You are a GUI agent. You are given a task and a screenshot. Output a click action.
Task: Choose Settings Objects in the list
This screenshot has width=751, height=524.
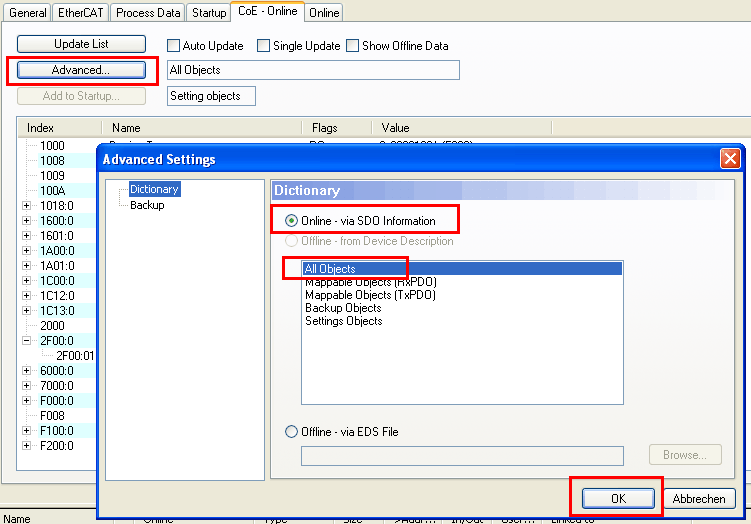[x=344, y=321]
